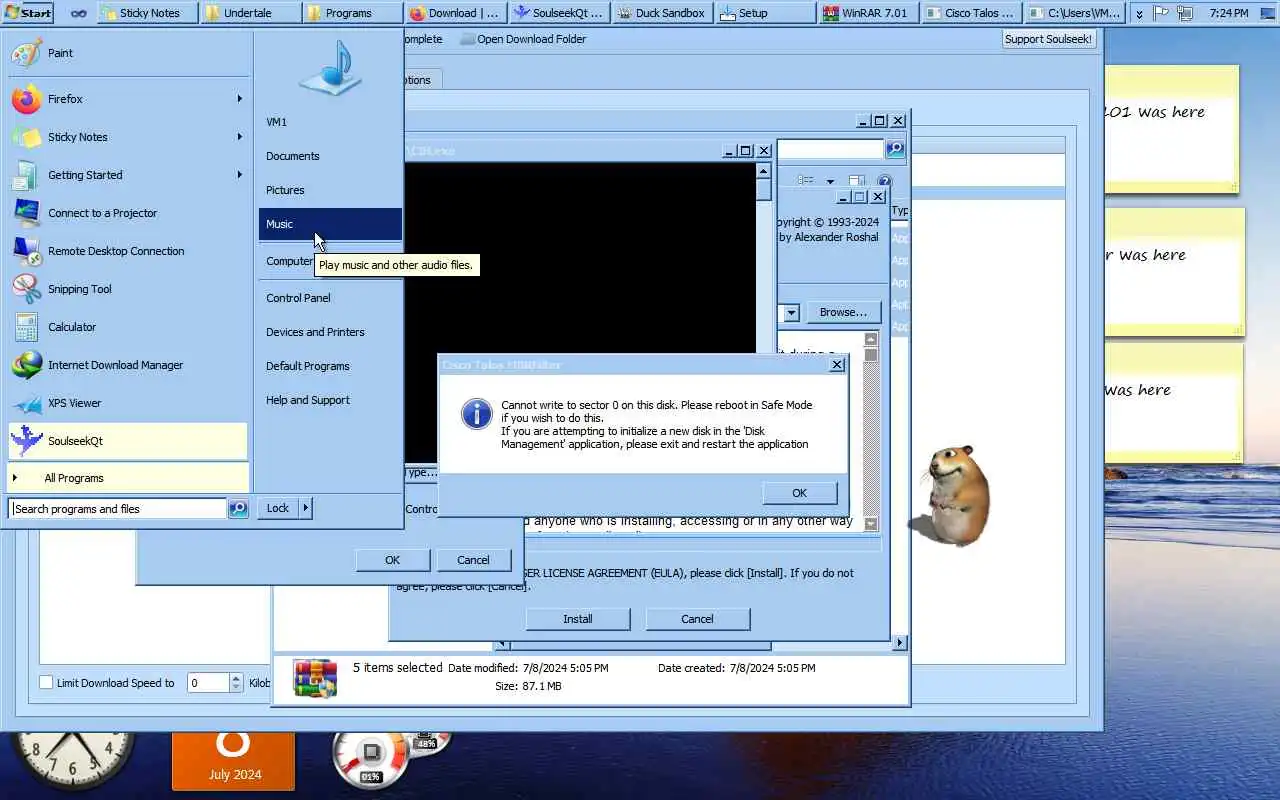
Task: Click the Support Soulseek! button
Action: click(1049, 39)
